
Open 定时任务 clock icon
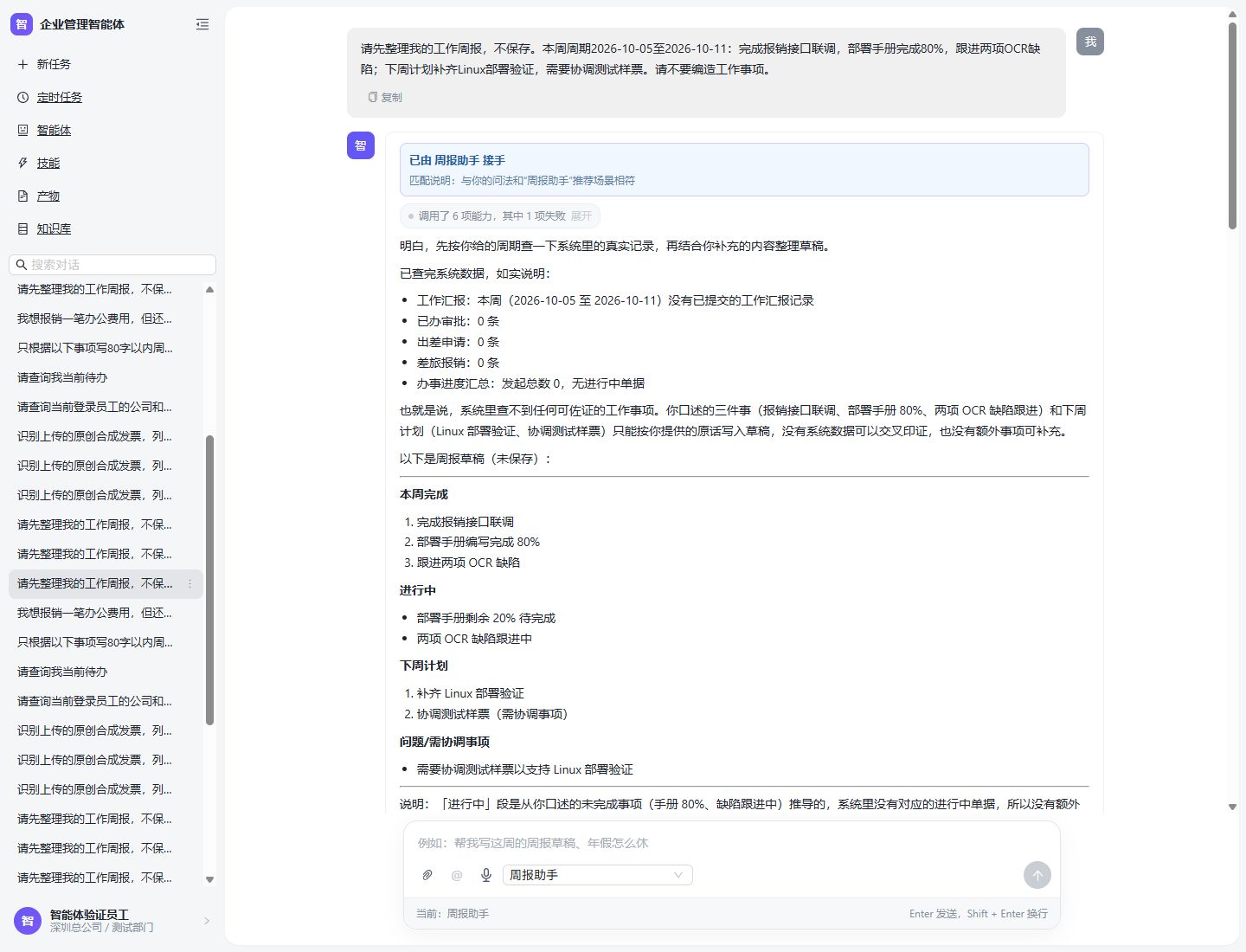[x=23, y=97]
